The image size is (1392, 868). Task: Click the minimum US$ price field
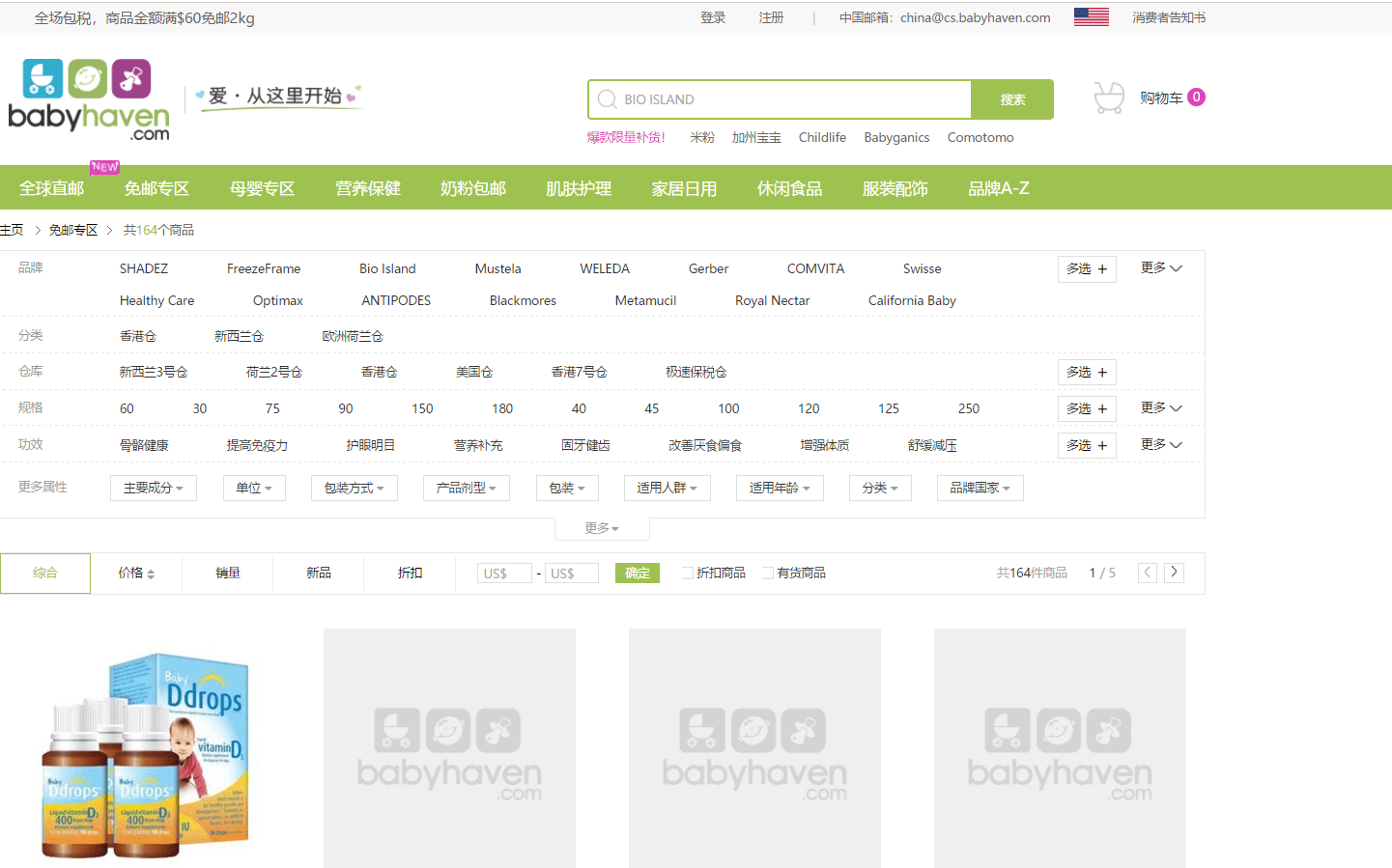pyautogui.click(x=504, y=574)
